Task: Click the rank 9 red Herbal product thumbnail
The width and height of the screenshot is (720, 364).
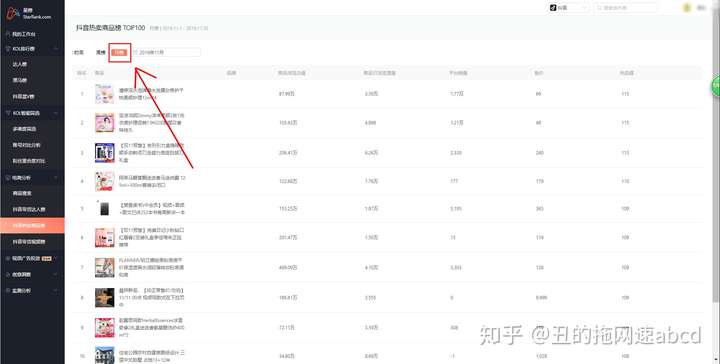Action: (105, 328)
